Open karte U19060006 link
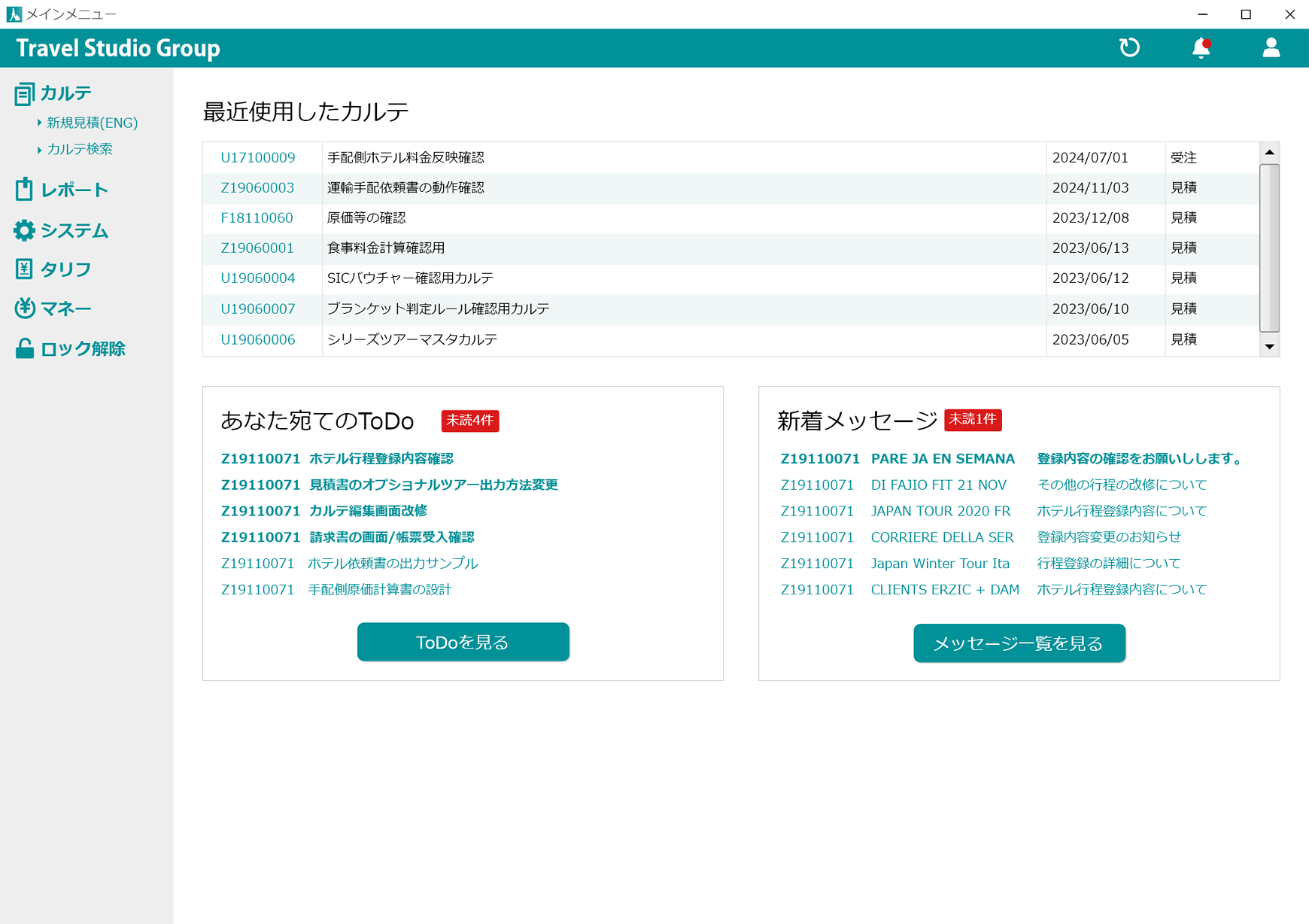Viewport: 1309px width, 924px height. tap(258, 340)
